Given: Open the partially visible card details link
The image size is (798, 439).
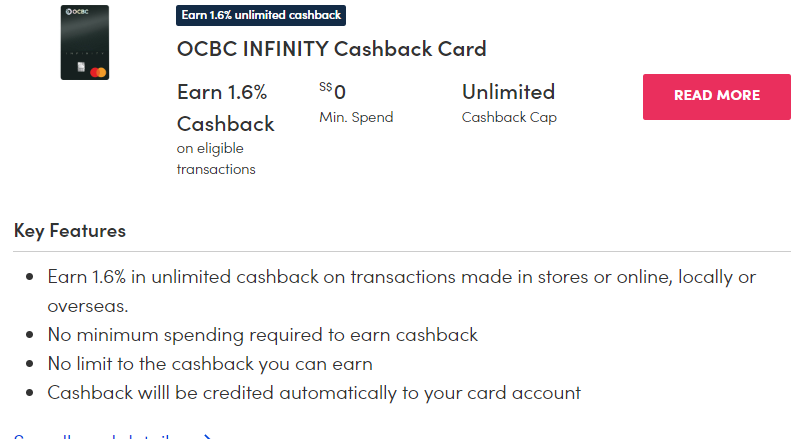Looking at the screenshot, I should click(112, 436).
